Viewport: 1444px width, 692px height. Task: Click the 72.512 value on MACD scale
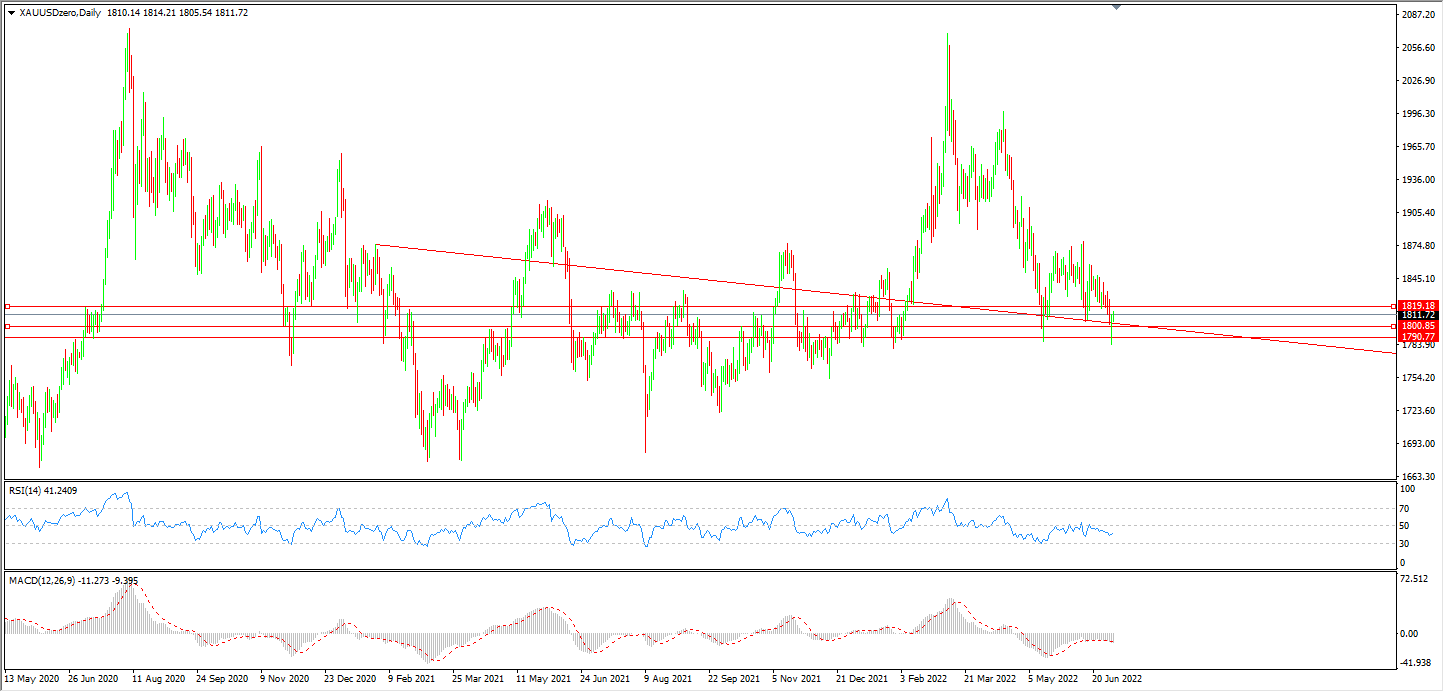1412,579
